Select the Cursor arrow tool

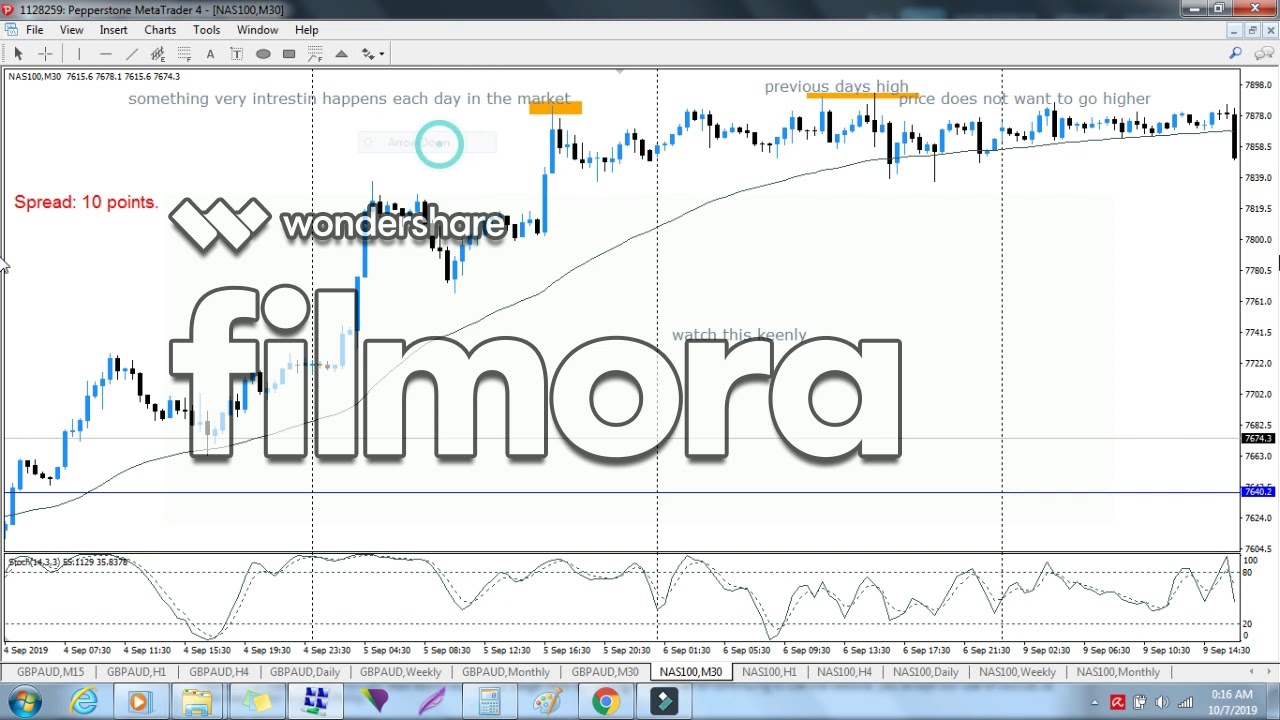18,54
